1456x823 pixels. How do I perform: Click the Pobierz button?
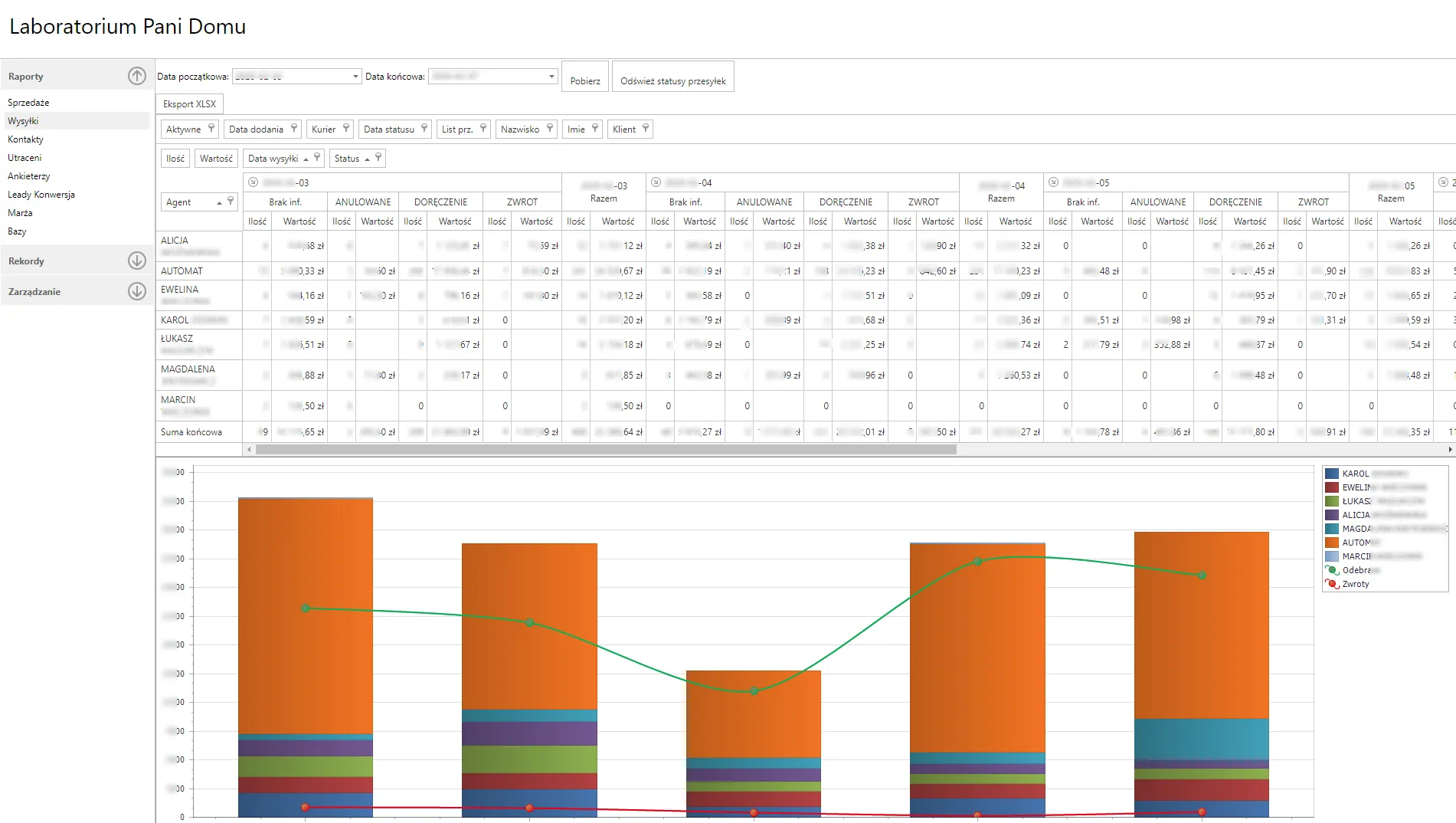(585, 80)
